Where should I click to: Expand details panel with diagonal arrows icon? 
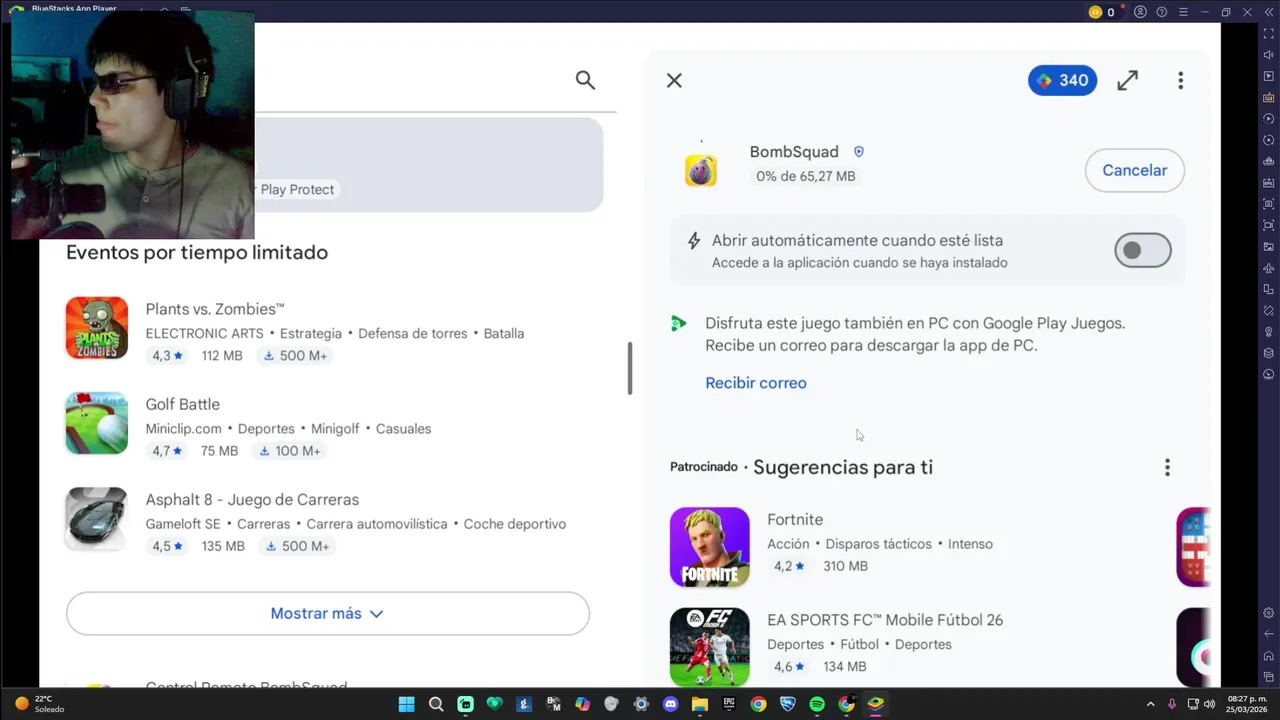(x=1128, y=81)
